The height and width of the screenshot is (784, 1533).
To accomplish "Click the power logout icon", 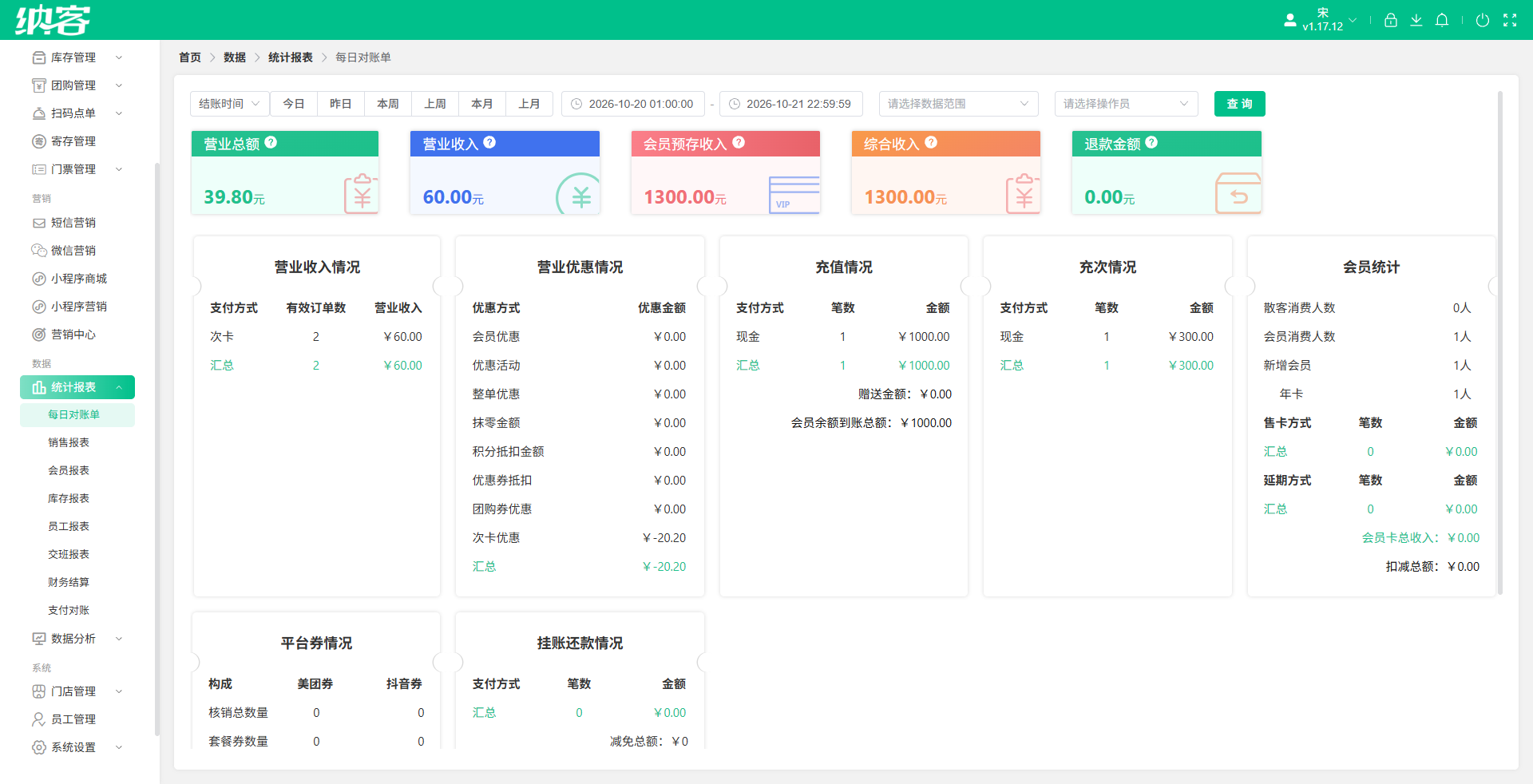I will coord(1483,21).
